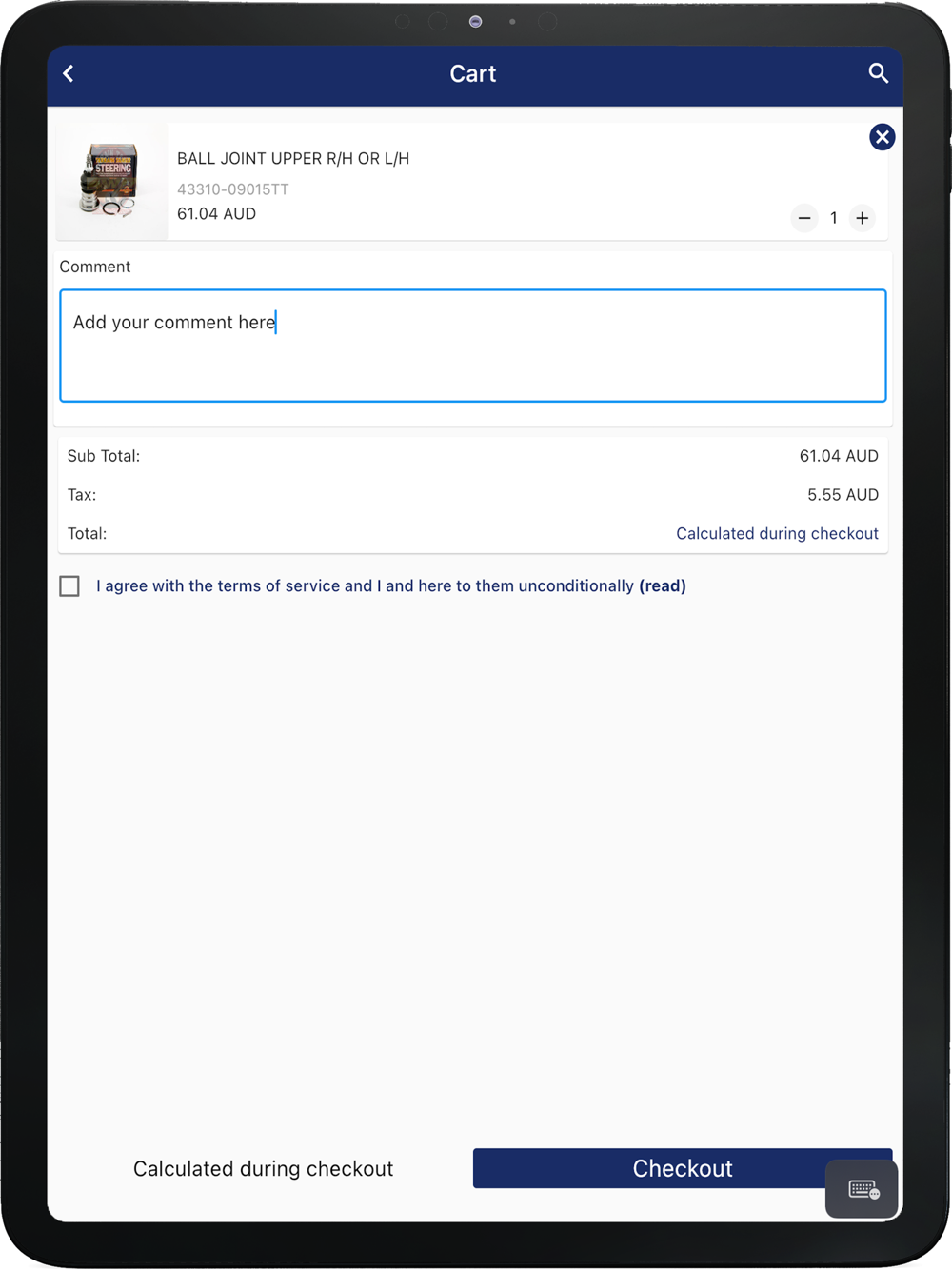Click 'Calculated during checkout' in the Total row

click(777, 533)
